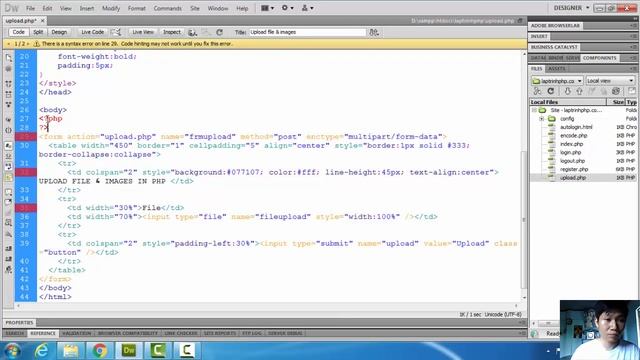
Task: Click the Preview in browser globe icon
Action: pyautogui.click(x=193, y=32)
